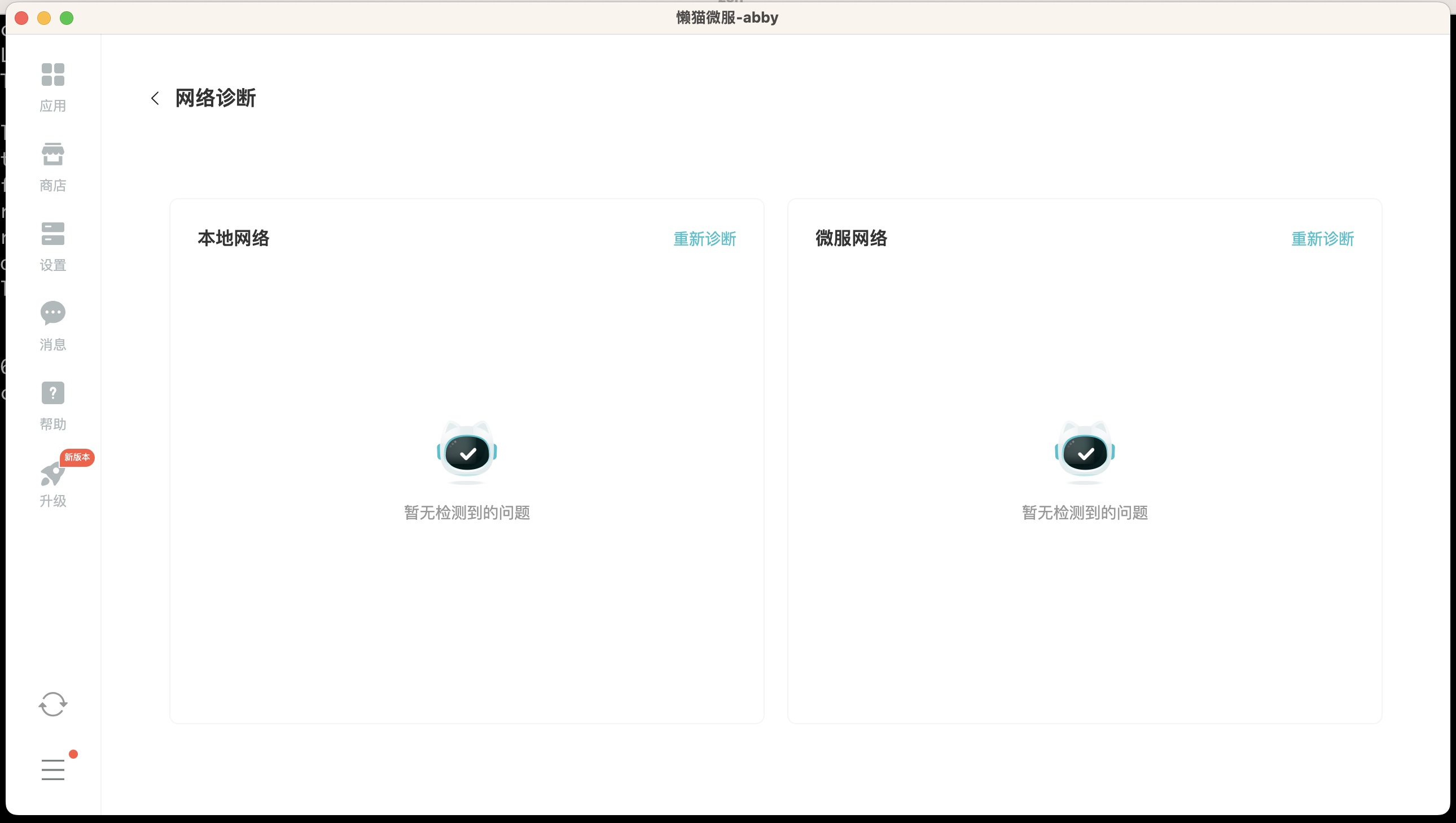Click the refresh sync arrows icon
This screenshot has width=1456, height=823.
(53, 704)
